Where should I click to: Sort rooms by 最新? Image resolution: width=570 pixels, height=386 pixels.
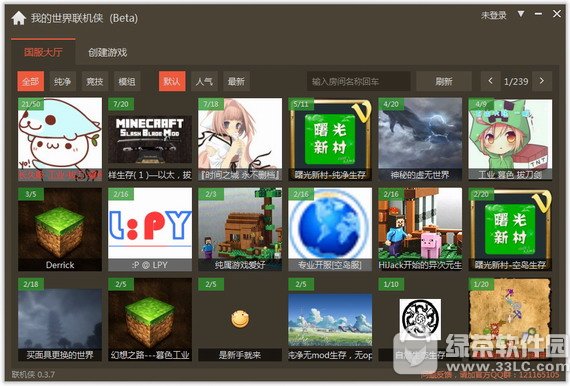(236, 81)
